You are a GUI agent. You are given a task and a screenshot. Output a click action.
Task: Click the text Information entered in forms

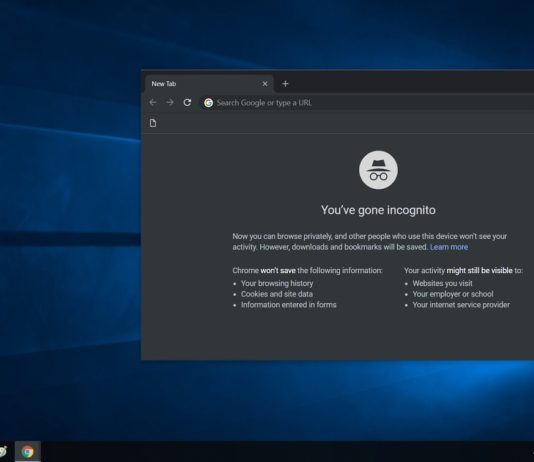tap(288, 305)
